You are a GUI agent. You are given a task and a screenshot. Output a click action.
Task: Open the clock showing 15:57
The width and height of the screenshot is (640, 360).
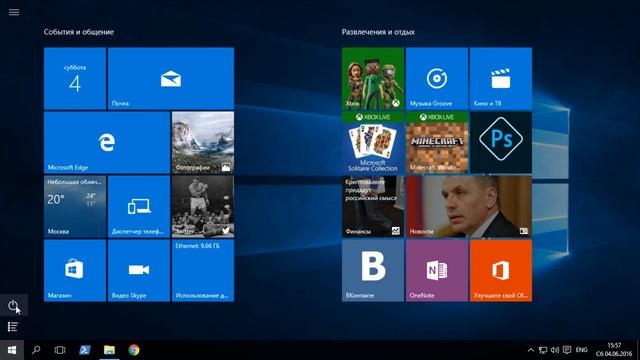[614, 350]
